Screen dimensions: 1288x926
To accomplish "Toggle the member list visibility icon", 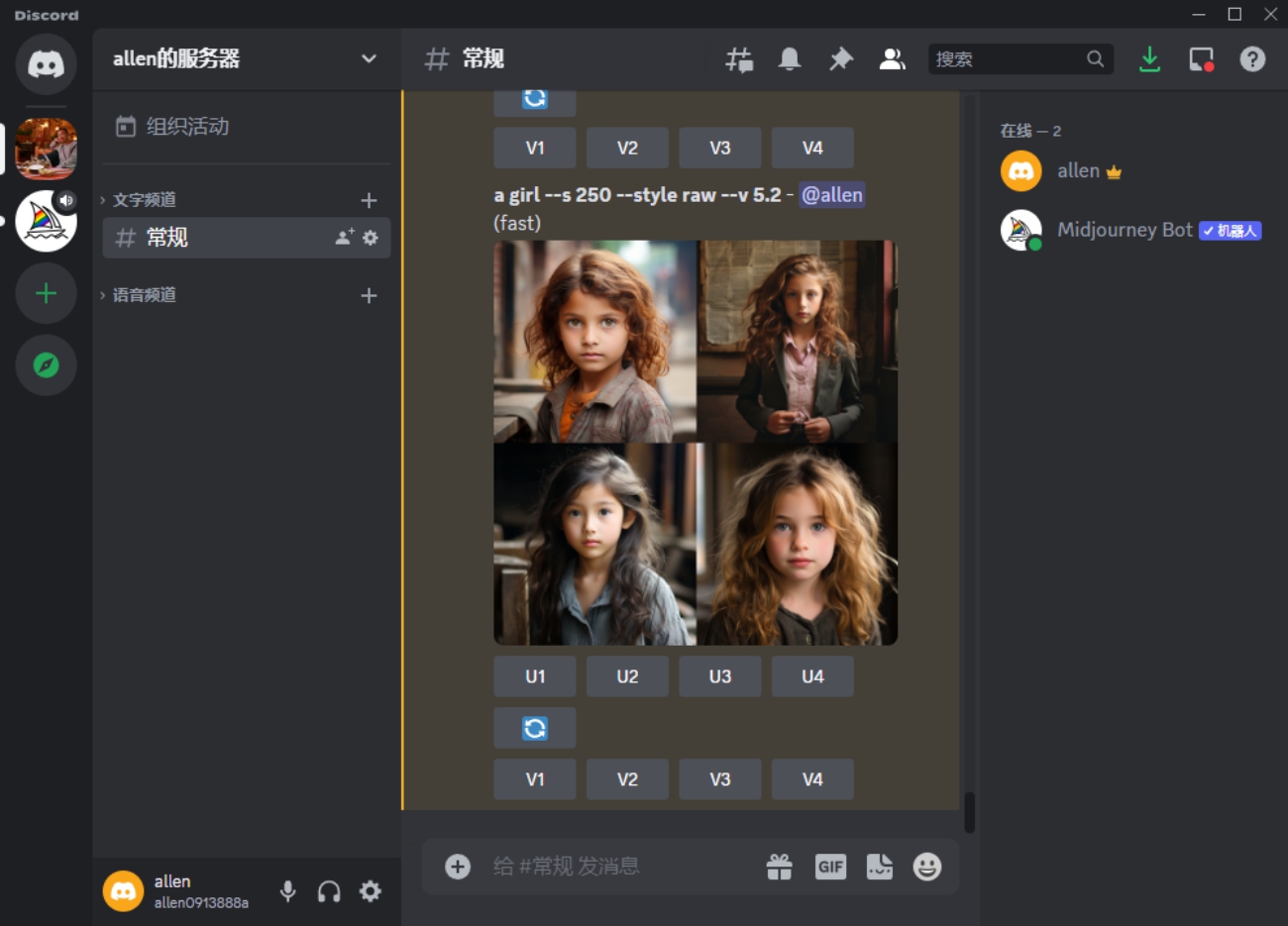I will point(892,59).
